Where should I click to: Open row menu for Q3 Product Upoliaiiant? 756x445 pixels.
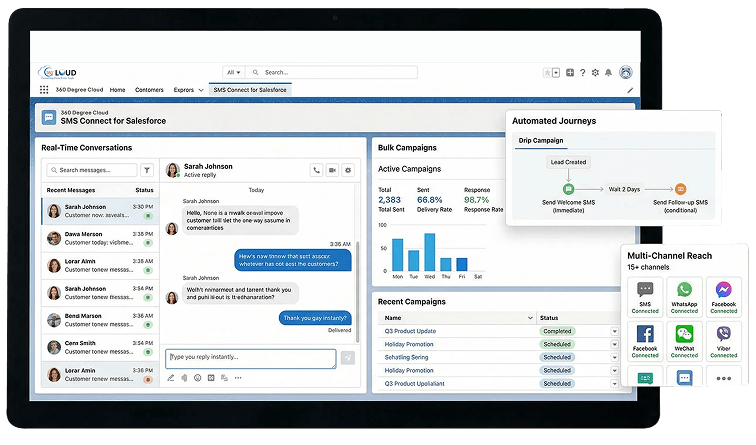pyautogui.click(x=615, y=384)
